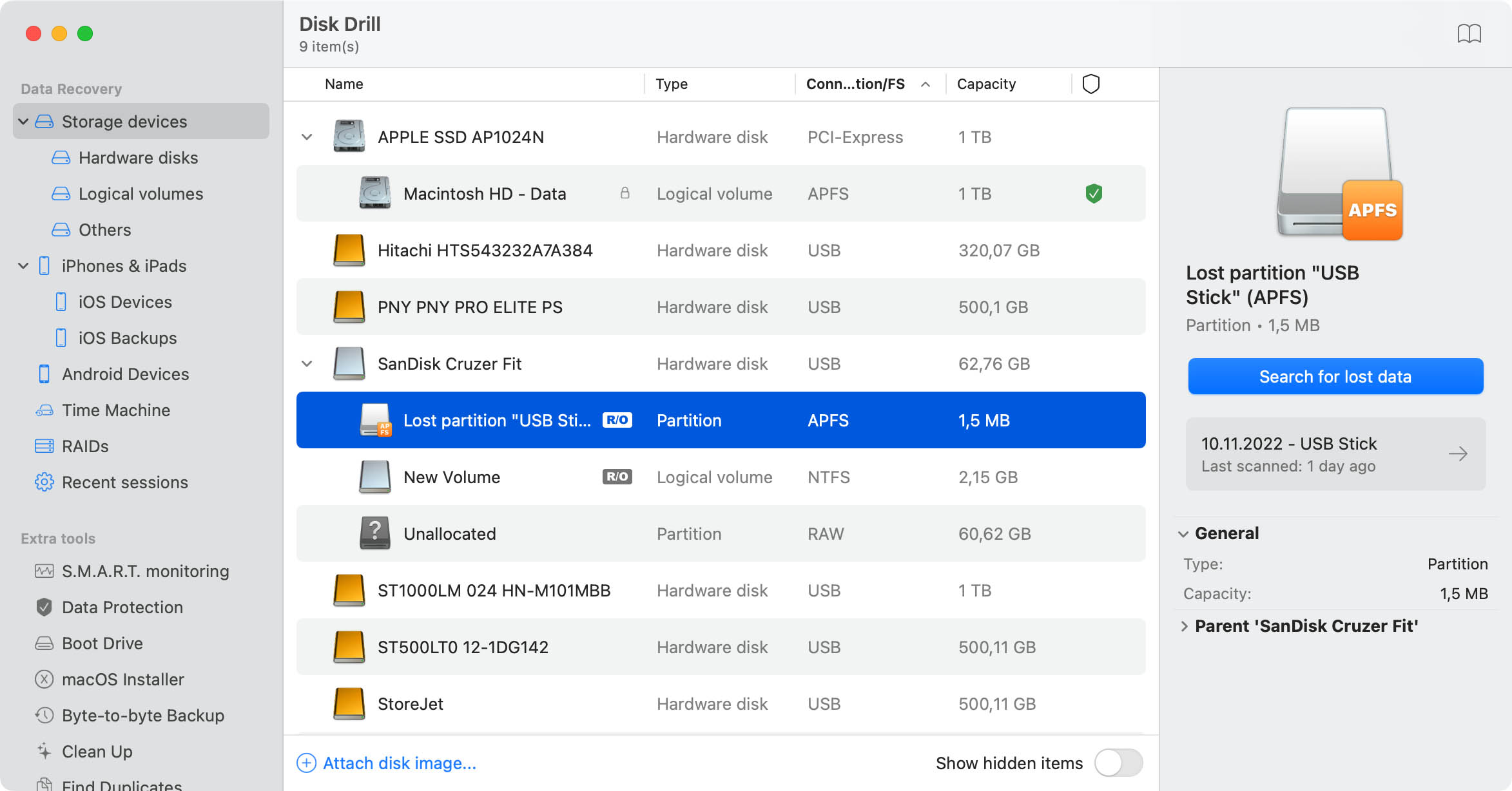Collapse the Storage devices section
Viewport: 1512px width, 791px height.
[23, 121]
